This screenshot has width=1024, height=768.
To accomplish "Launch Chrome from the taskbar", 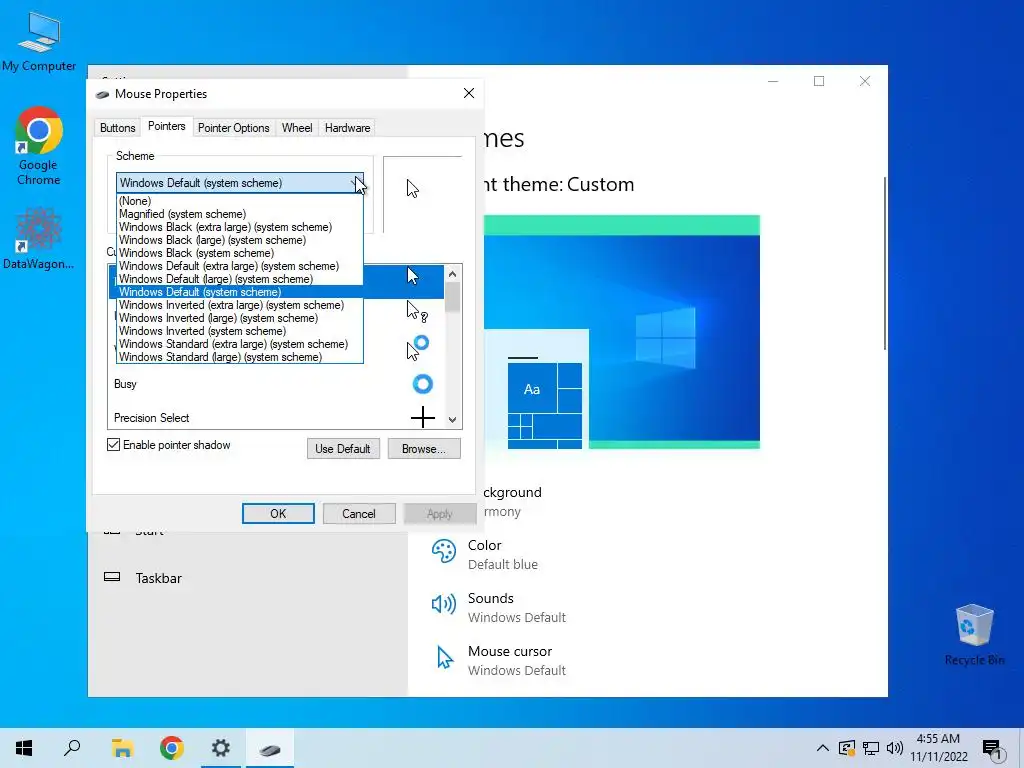I will (172, 748).
